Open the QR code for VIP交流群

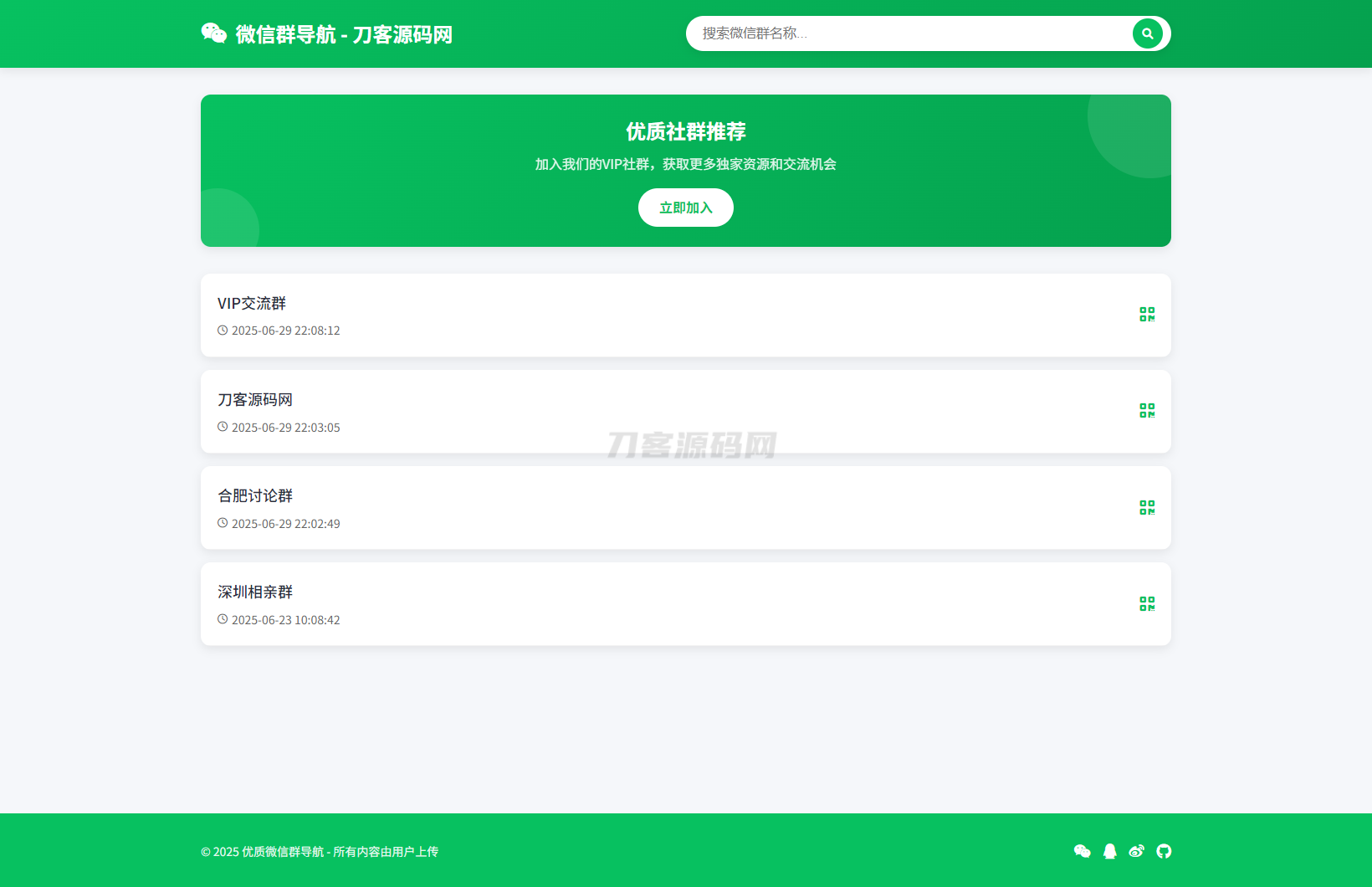click(x=1147, y=315)
